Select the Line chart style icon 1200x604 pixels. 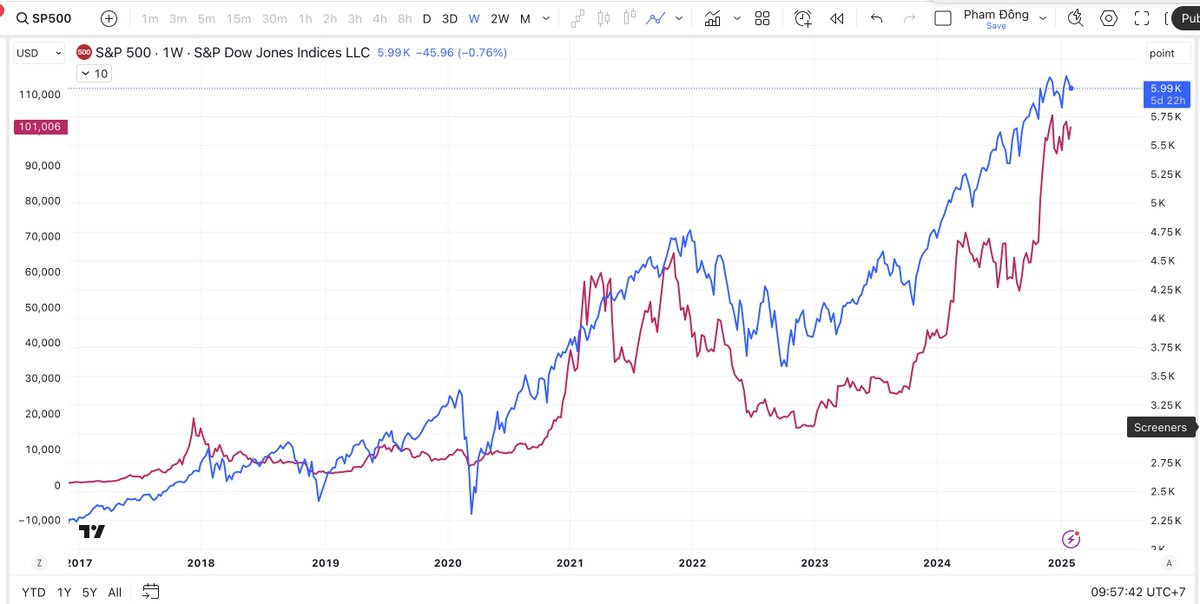pyautogui.click(x=656, y=18)
